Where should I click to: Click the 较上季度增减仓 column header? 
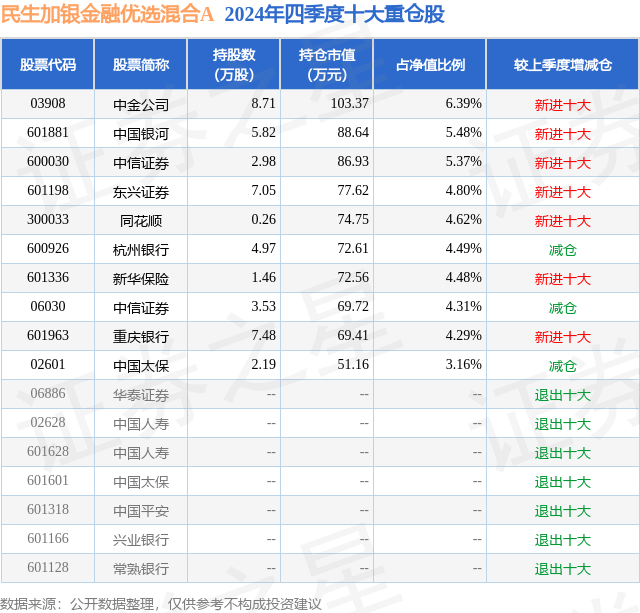[x=562, y=64]
